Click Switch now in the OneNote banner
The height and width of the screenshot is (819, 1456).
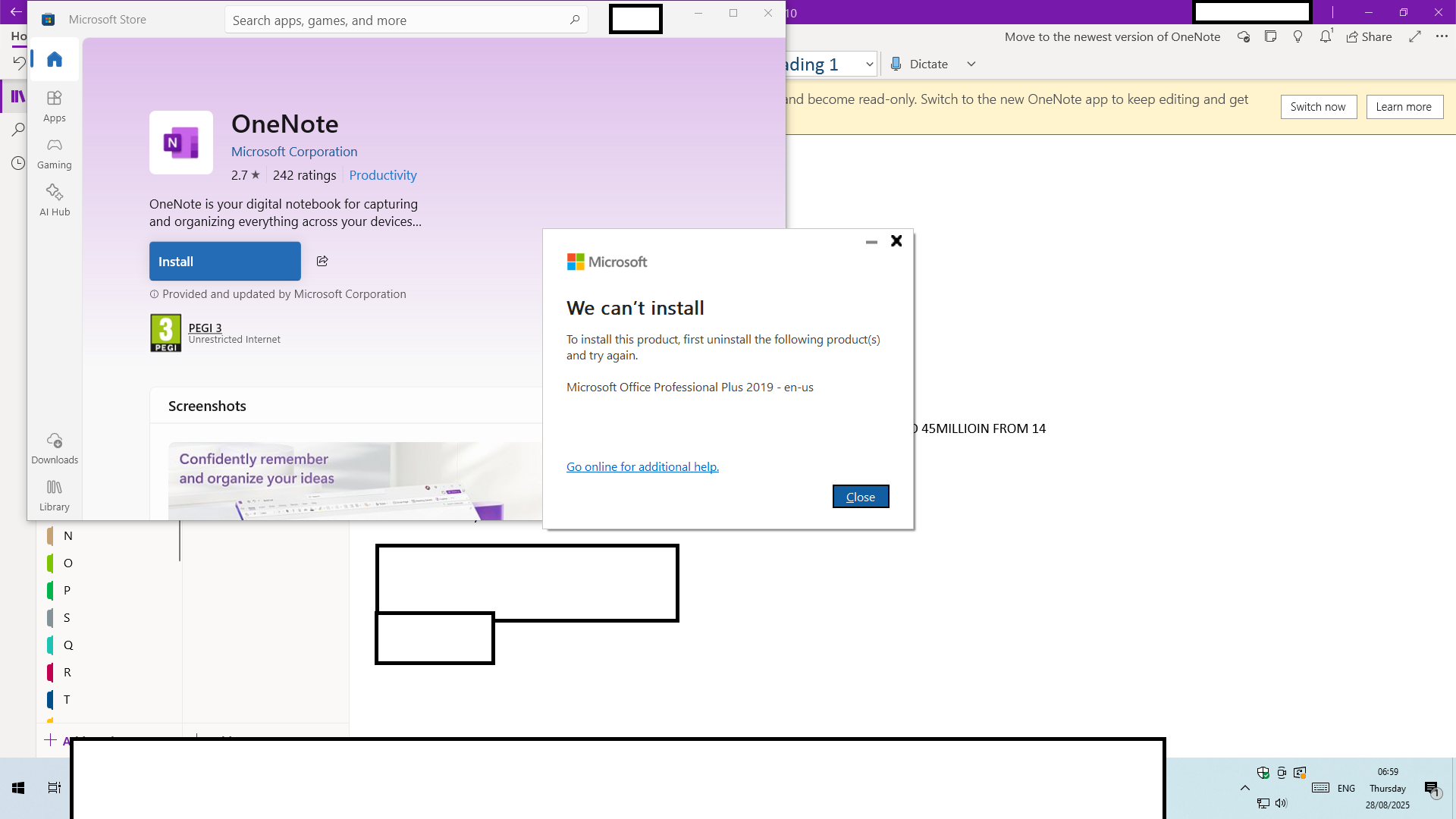tap(1319, 107)
